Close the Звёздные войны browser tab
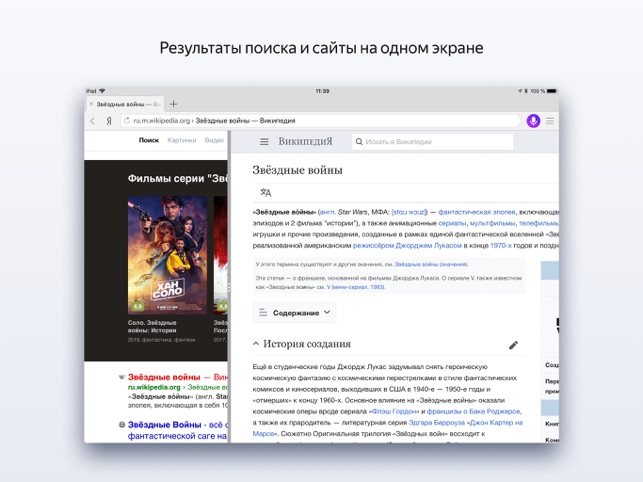 [91, 104]
